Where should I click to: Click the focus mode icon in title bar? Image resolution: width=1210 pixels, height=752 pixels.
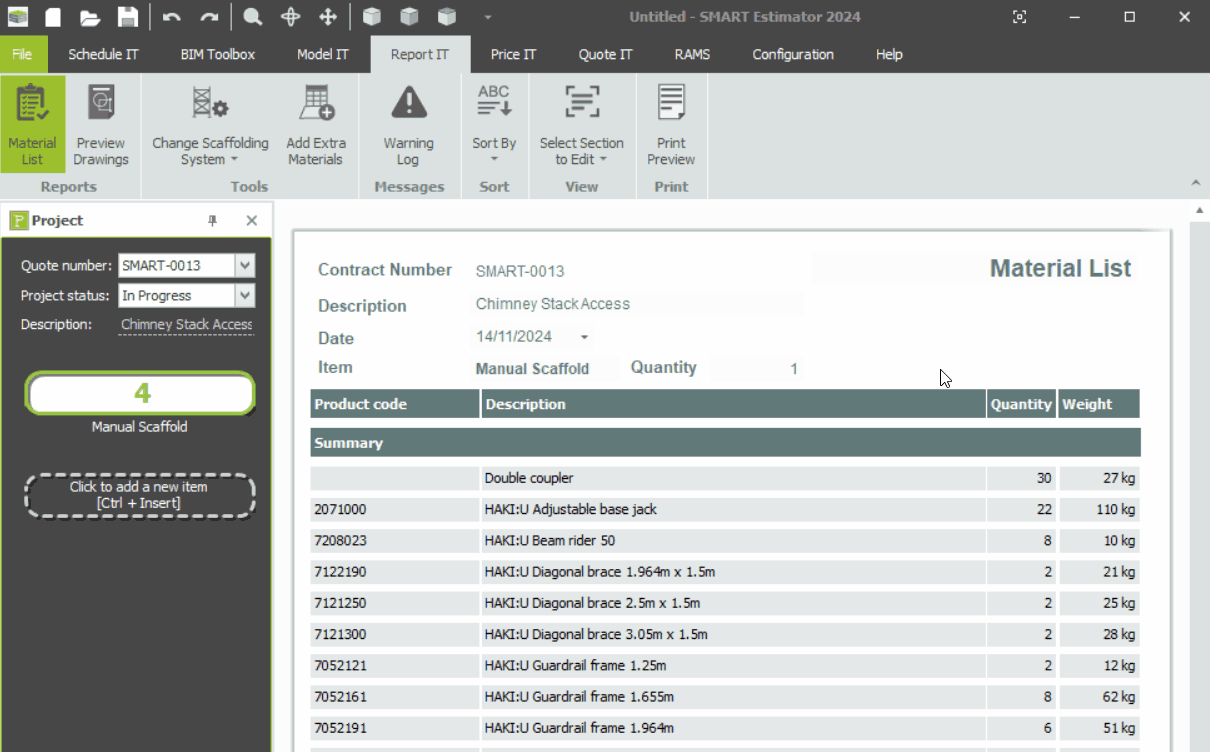(x=1019, y=17)
